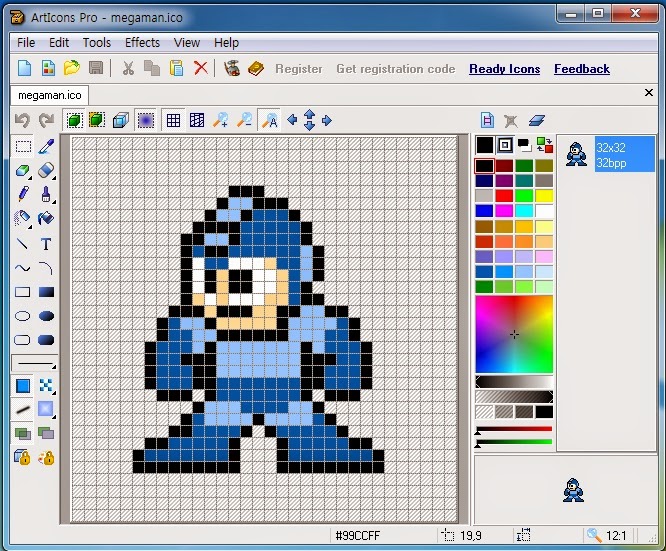Pick the yellow palette swatch

[x=544, y=196]
